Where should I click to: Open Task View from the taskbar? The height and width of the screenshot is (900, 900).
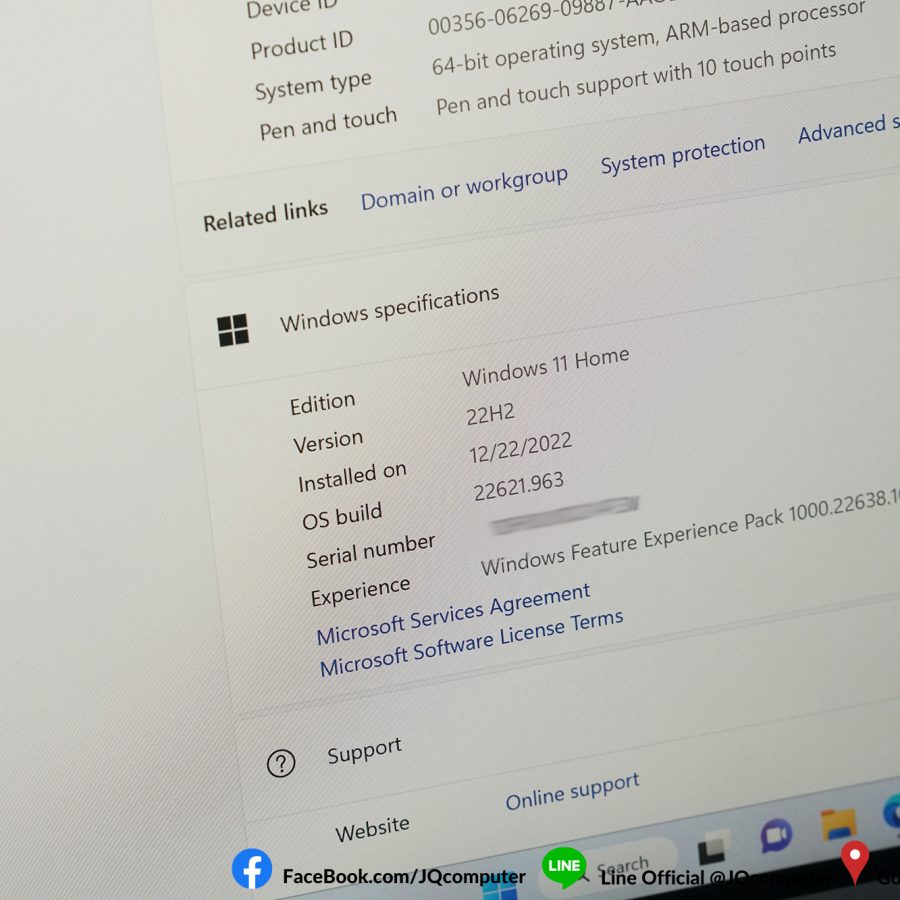click(x=711, y=848)
